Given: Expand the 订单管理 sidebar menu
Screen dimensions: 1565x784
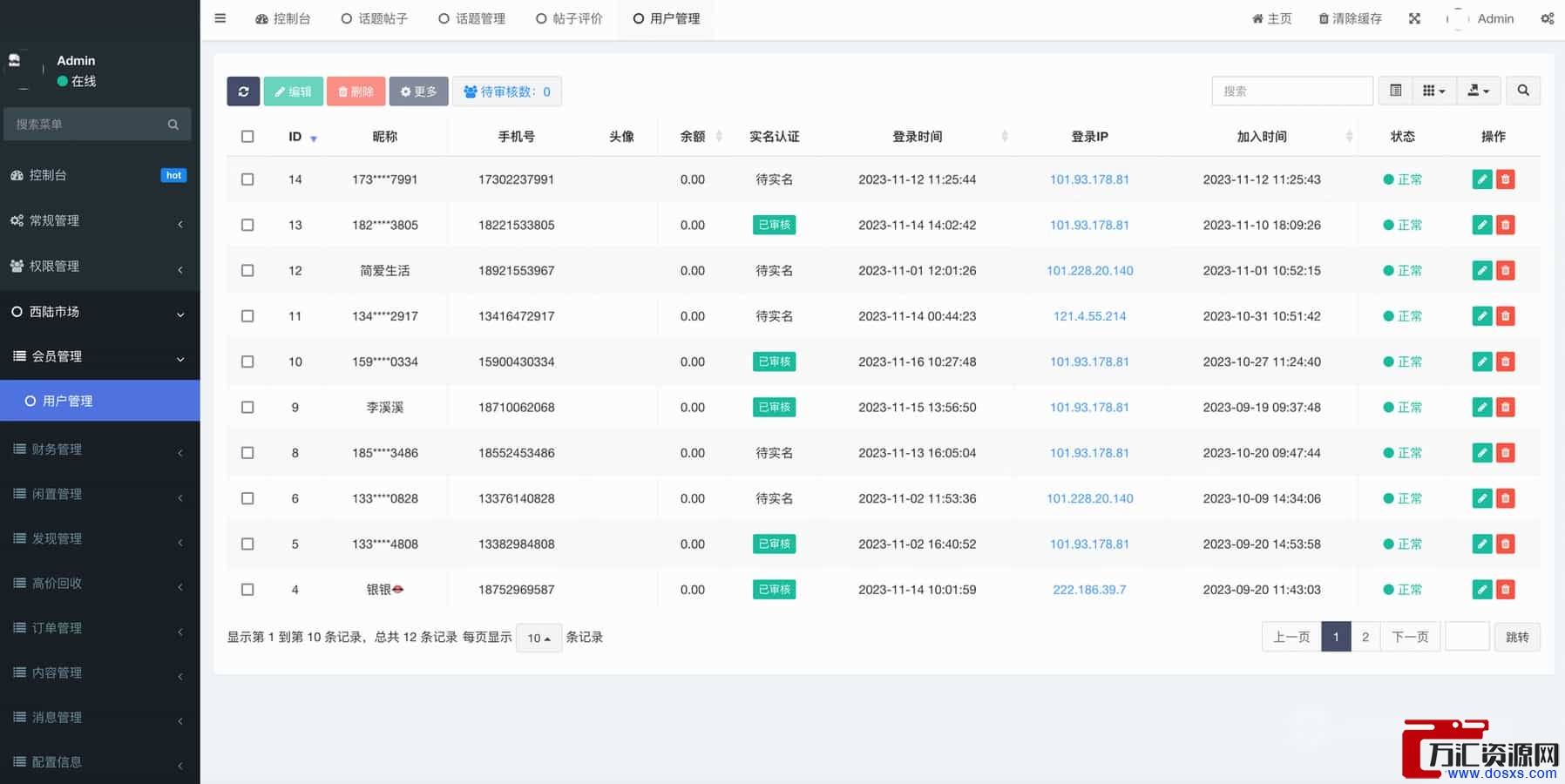Looking at the screenshot, I should (100, 628).
